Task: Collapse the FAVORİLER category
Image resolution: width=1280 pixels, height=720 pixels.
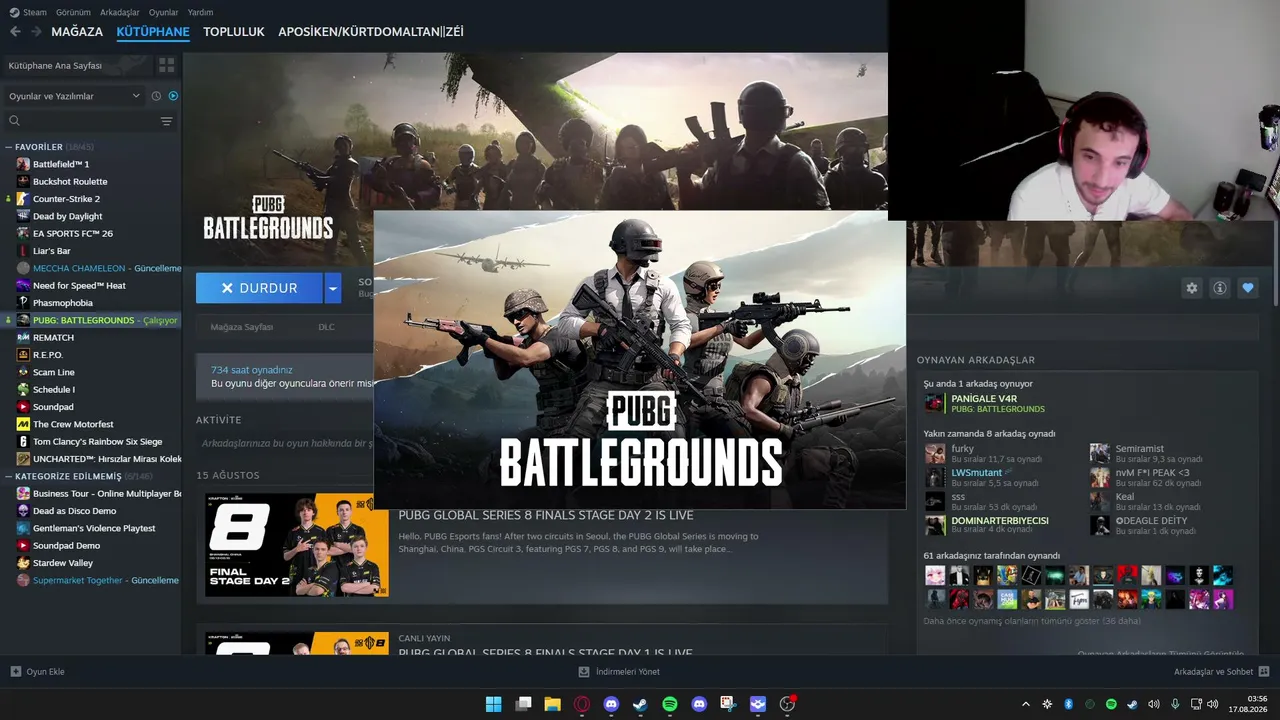Action: [x=9, y=147]
